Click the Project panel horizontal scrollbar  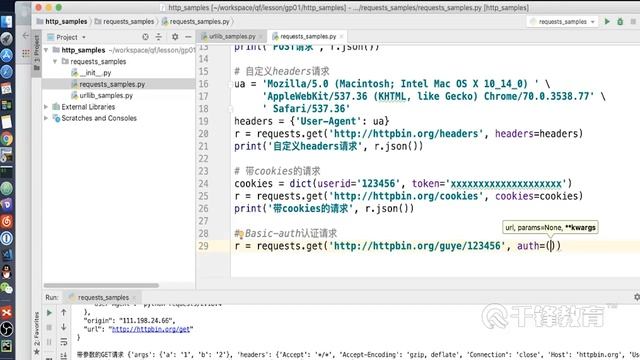[101, 285]
